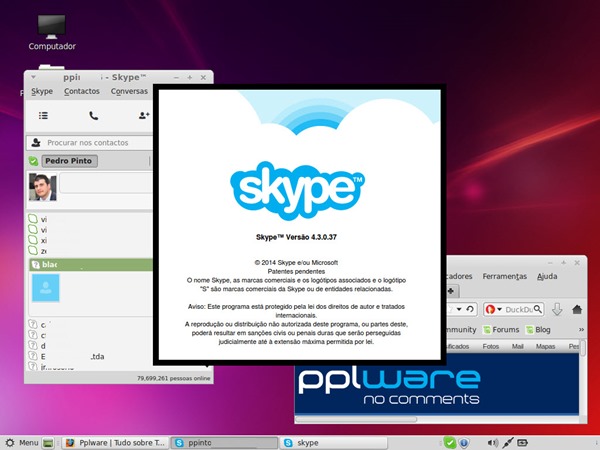This screenshot has width=600, height=450.
Task: Click the magnifier search icon in browser search box
Action: [538, 309]
